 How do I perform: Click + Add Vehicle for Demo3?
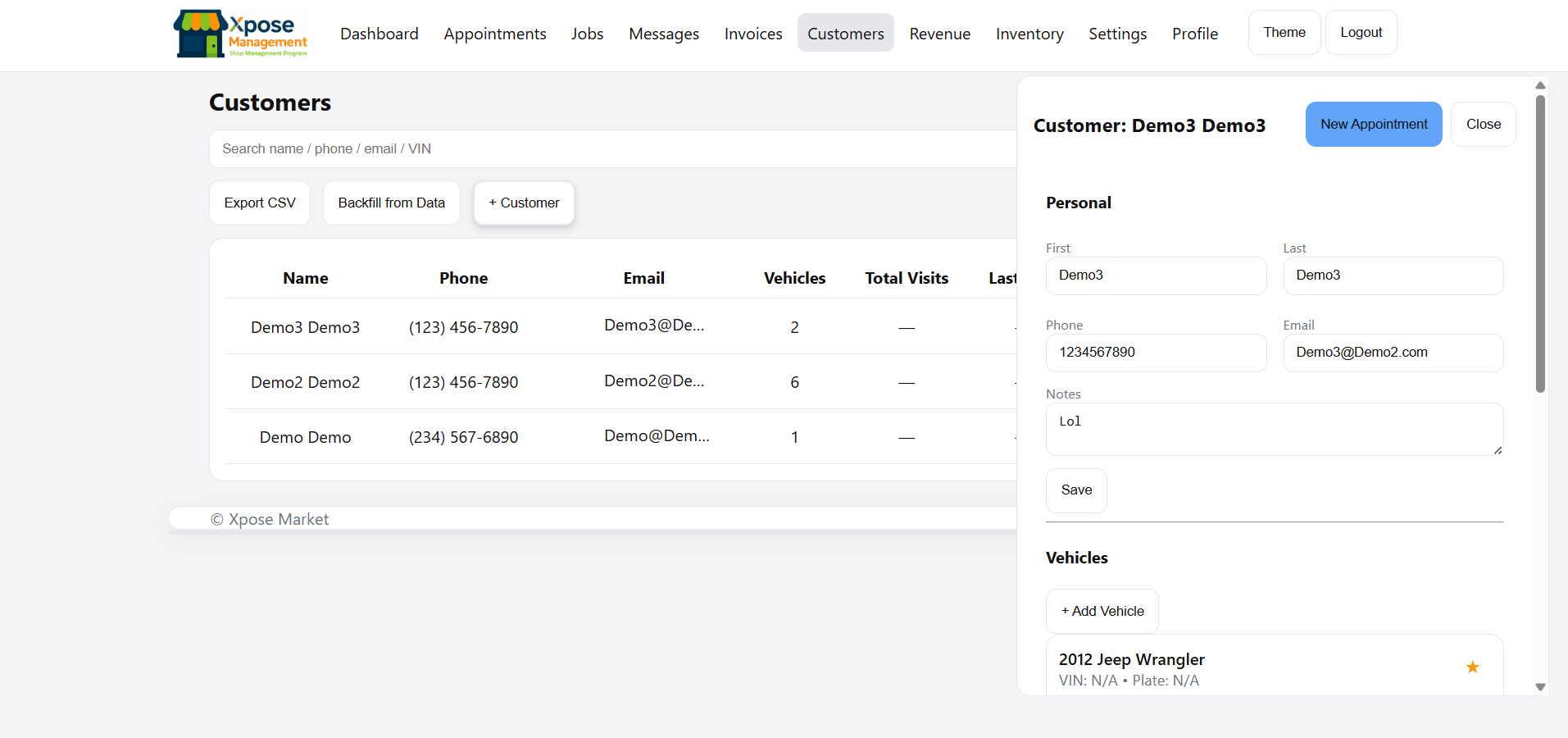tap(1102, 611)
